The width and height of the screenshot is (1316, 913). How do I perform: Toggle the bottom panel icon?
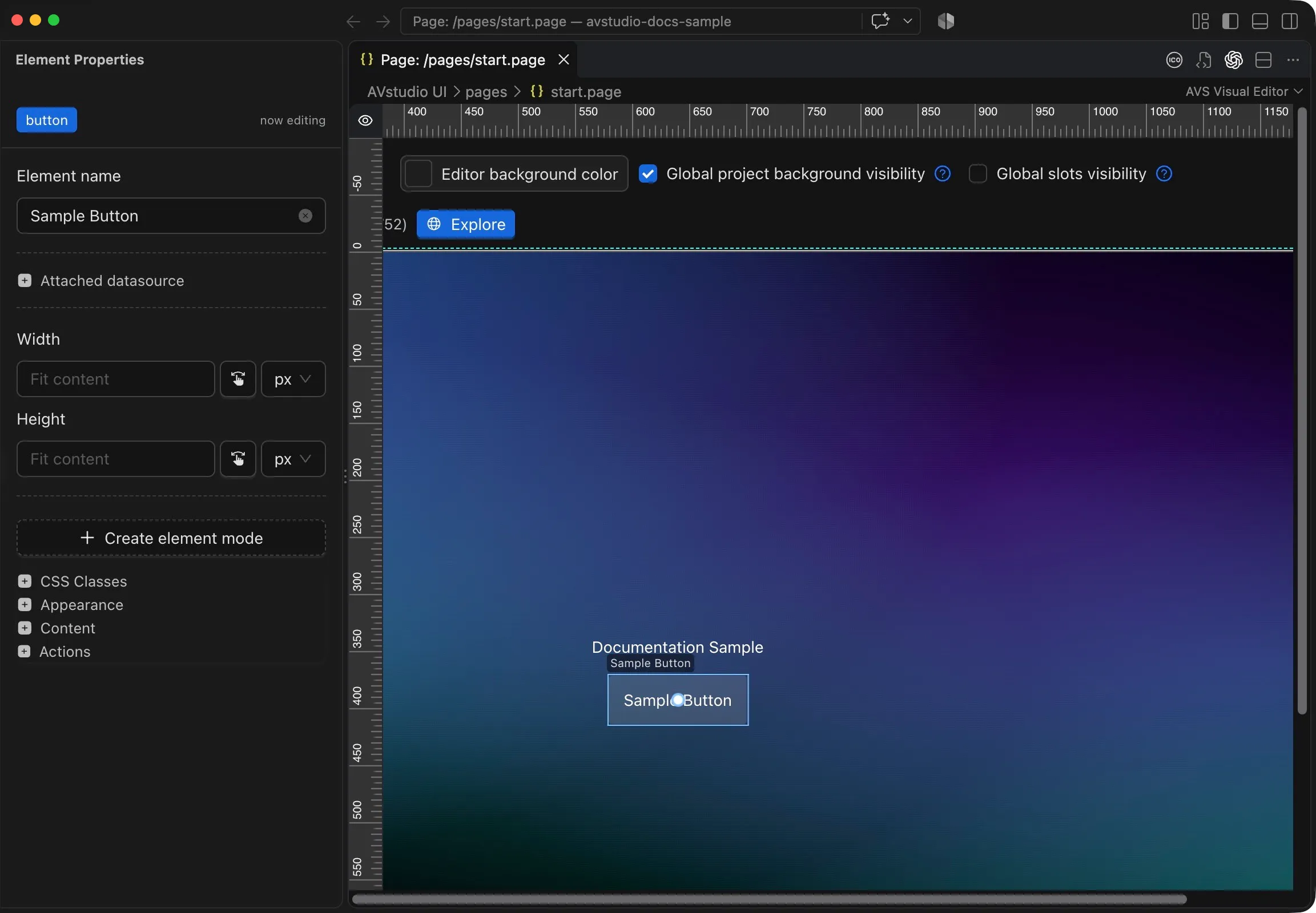tap(1260, 21)
